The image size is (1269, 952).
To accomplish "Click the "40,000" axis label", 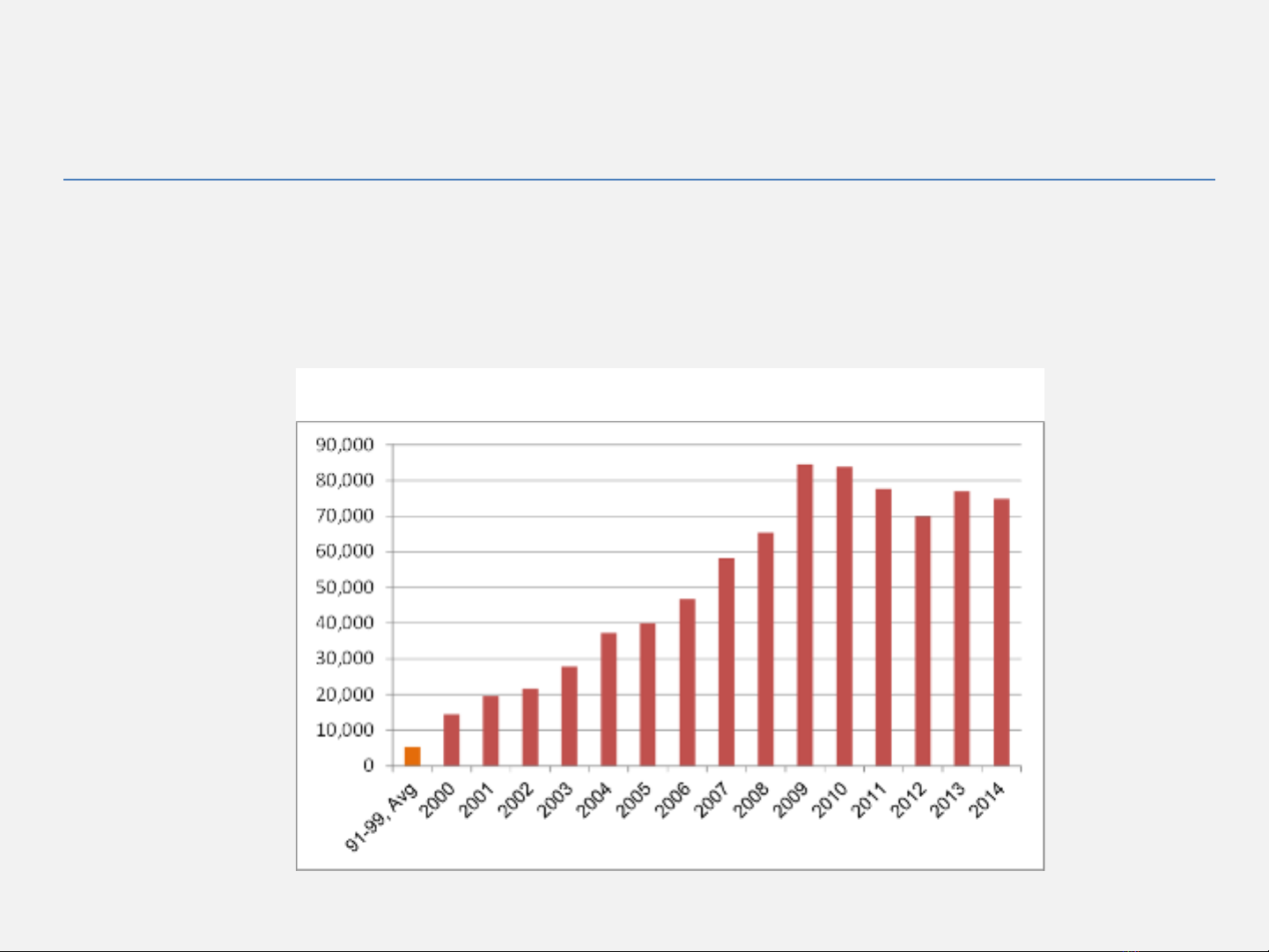I will pos(345,623).
